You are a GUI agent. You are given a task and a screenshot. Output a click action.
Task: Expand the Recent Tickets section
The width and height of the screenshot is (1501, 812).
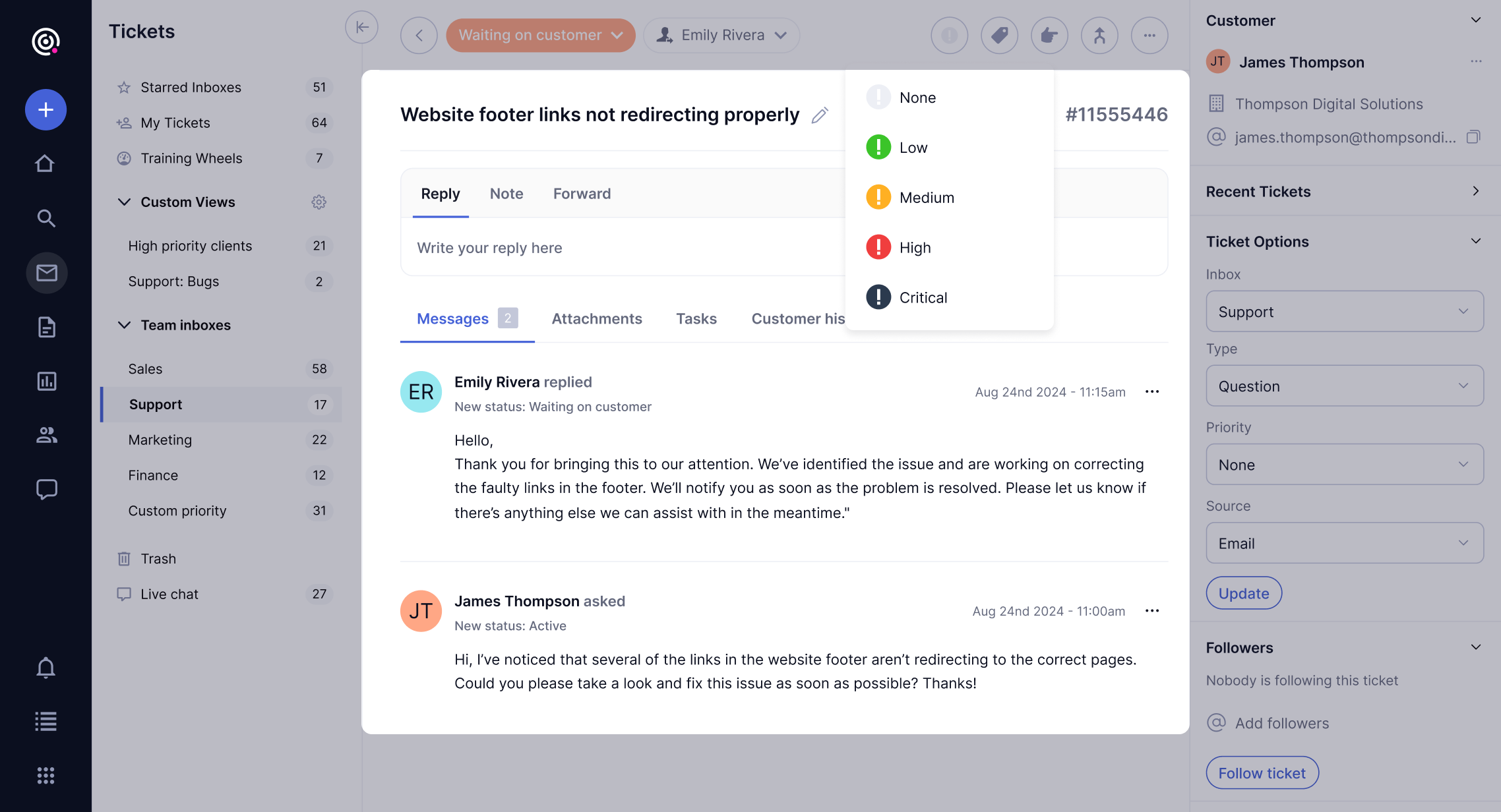tap(1475, 191)
